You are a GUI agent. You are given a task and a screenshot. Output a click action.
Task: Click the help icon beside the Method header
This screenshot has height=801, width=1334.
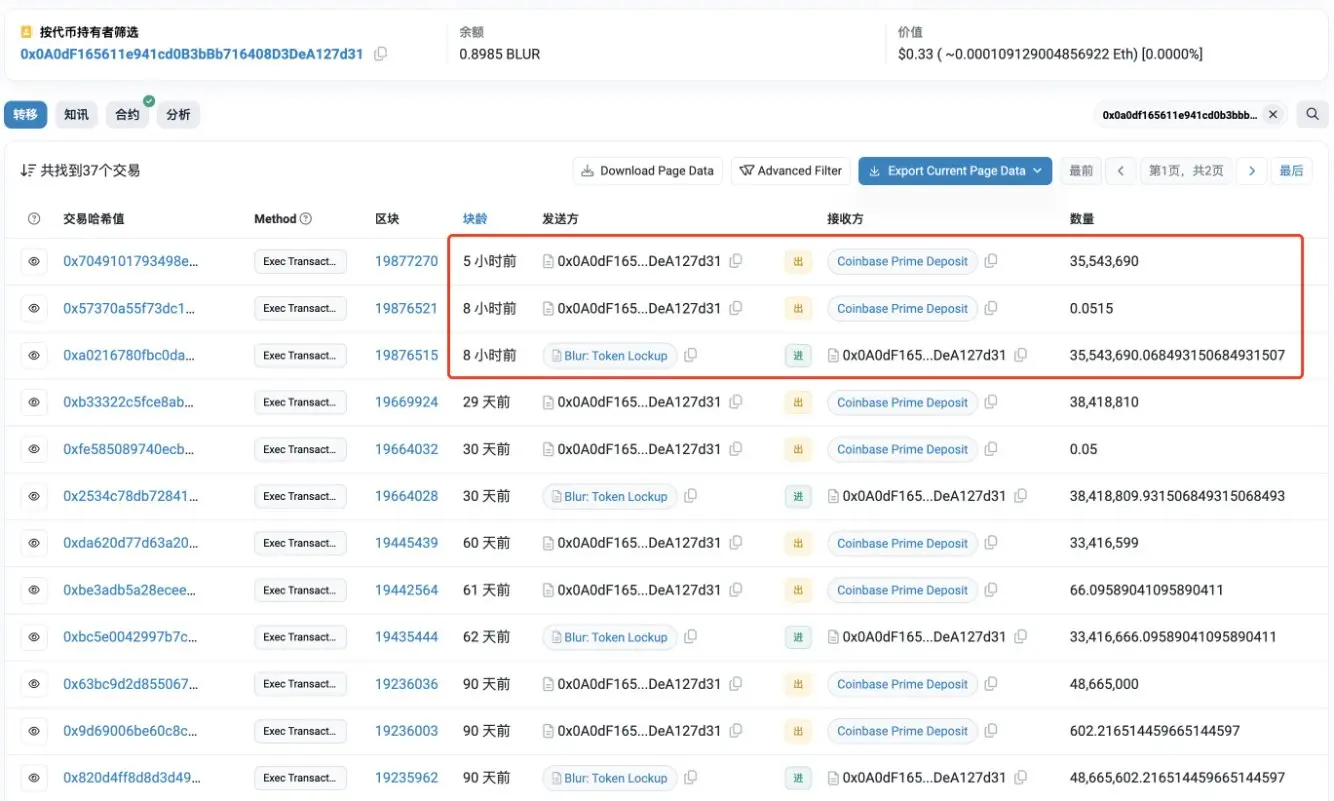[304, 218]
